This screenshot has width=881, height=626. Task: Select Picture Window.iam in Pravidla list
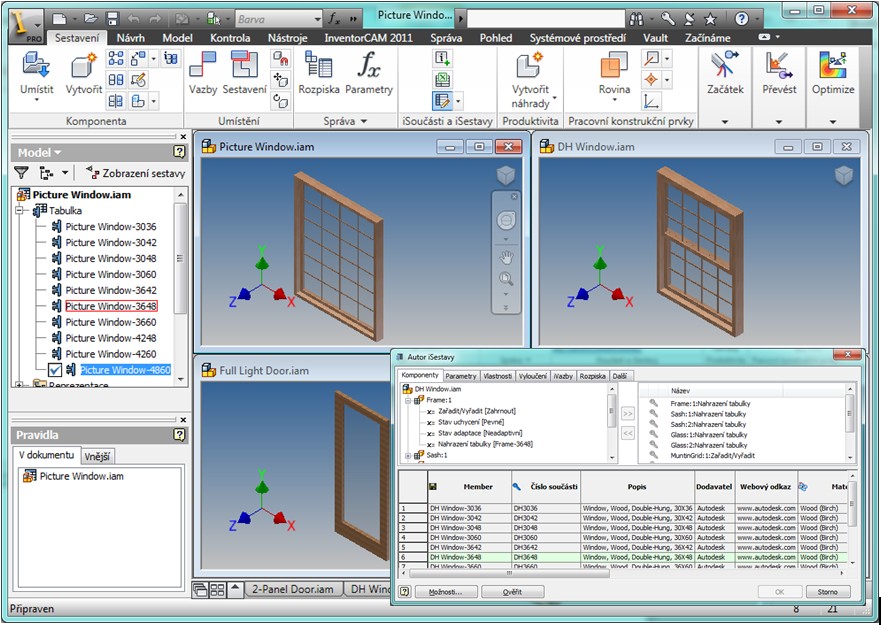coord(81,477)
